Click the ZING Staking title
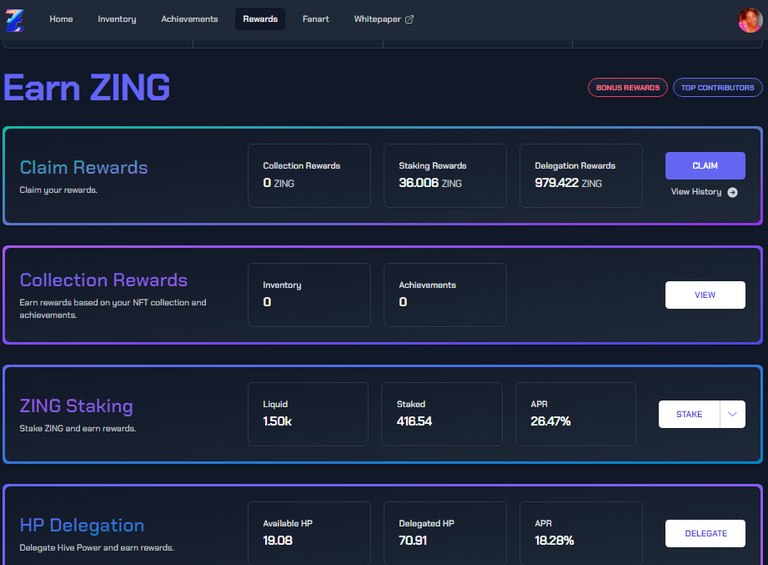The image size is (768, 565). coord(76,406)
